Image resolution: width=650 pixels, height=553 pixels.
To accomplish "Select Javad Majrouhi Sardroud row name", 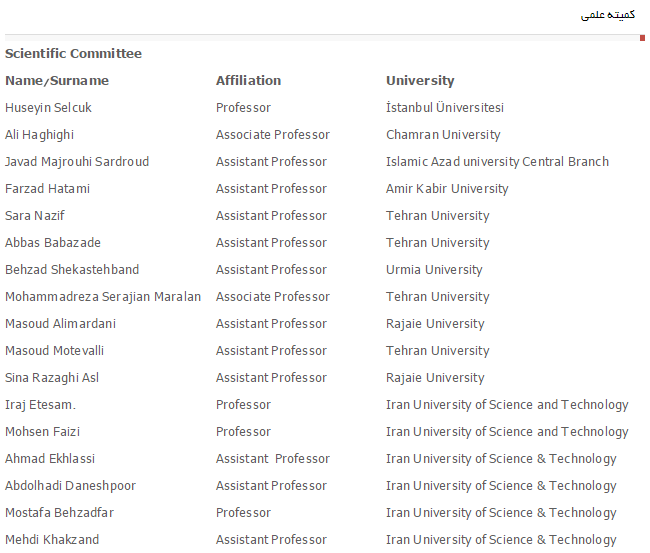I will [77, 162].
